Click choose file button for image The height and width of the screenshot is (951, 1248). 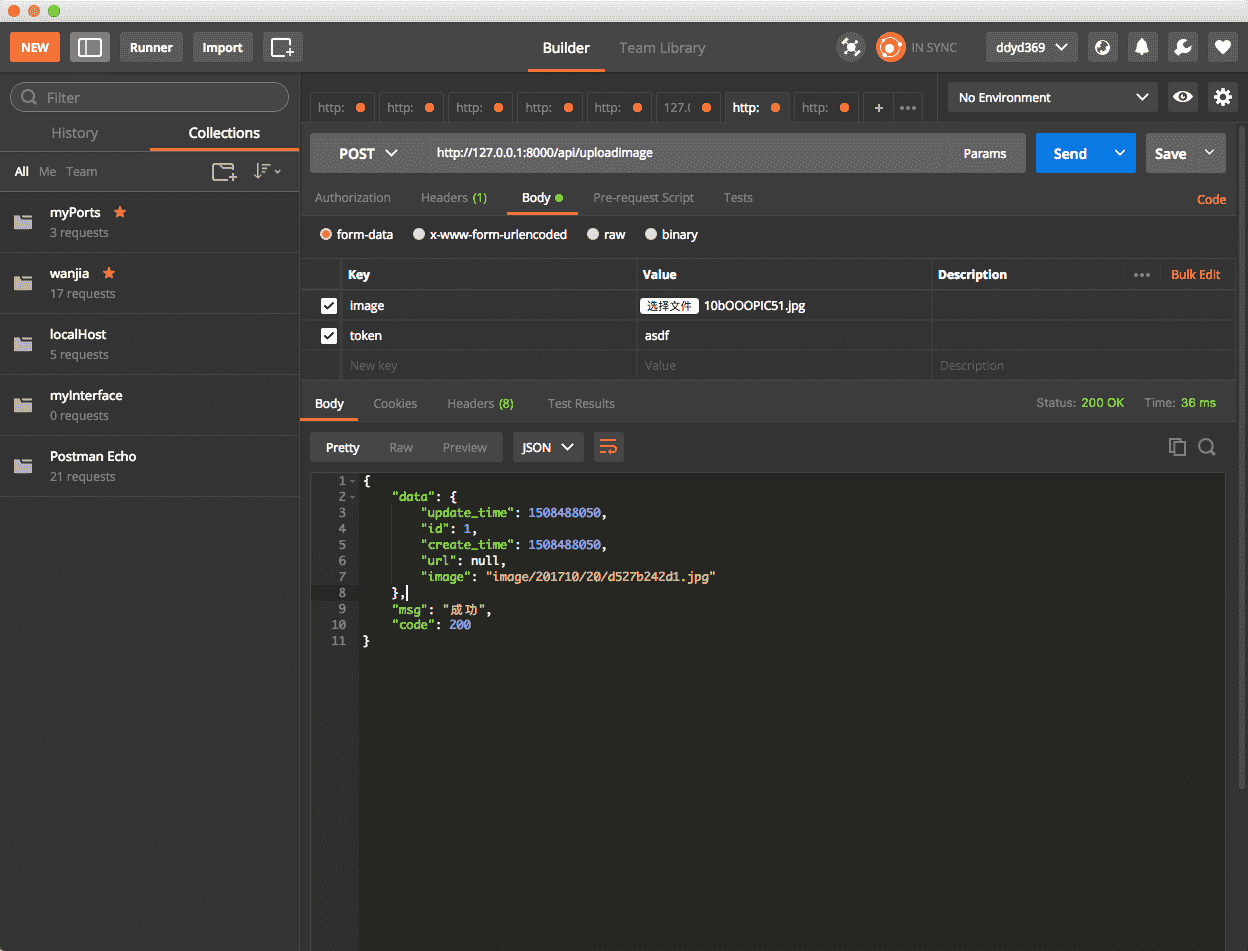point(669,306)
